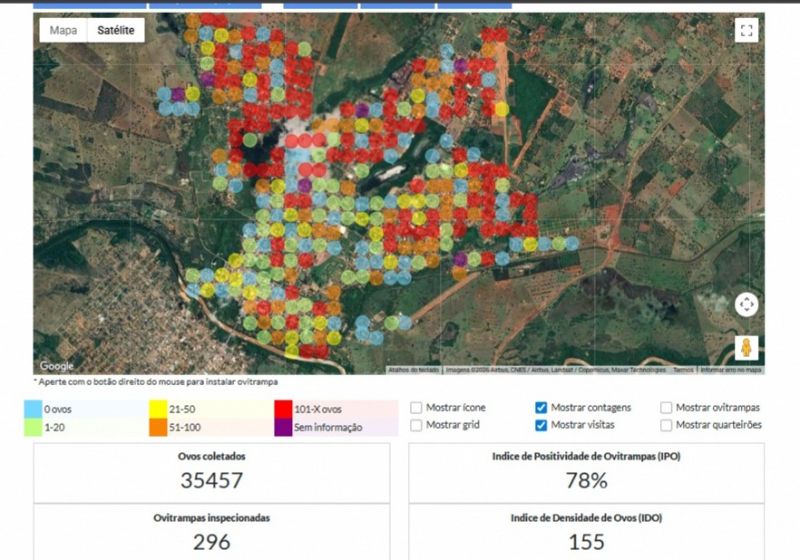
Task: Uncheck Mostrar contagens checkbox
Action: [x=541, y=408]
